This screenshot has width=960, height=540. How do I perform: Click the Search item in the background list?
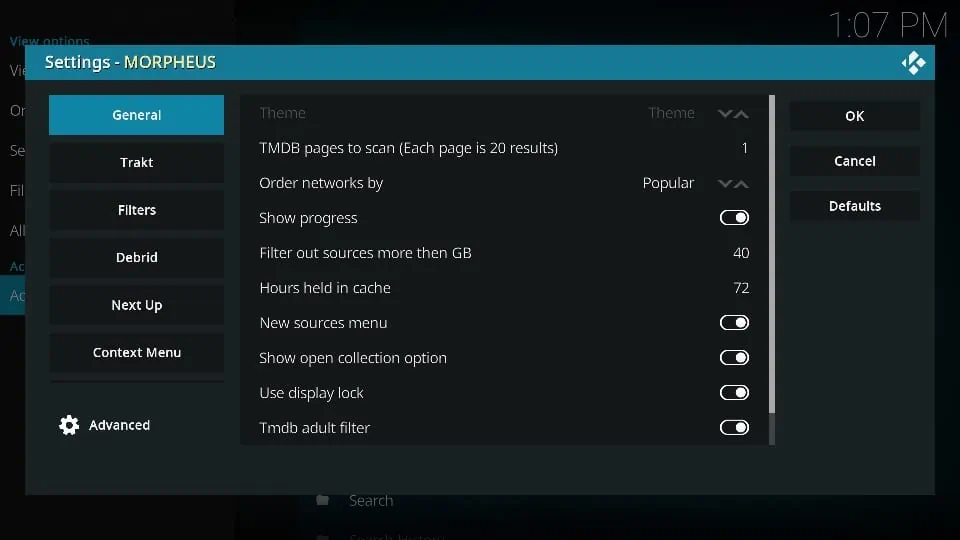[371, 500]
